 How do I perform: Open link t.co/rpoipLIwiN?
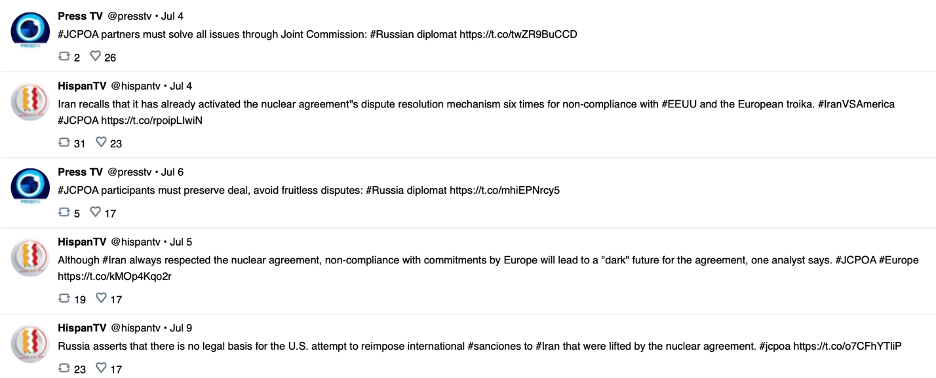coord(152,121)
